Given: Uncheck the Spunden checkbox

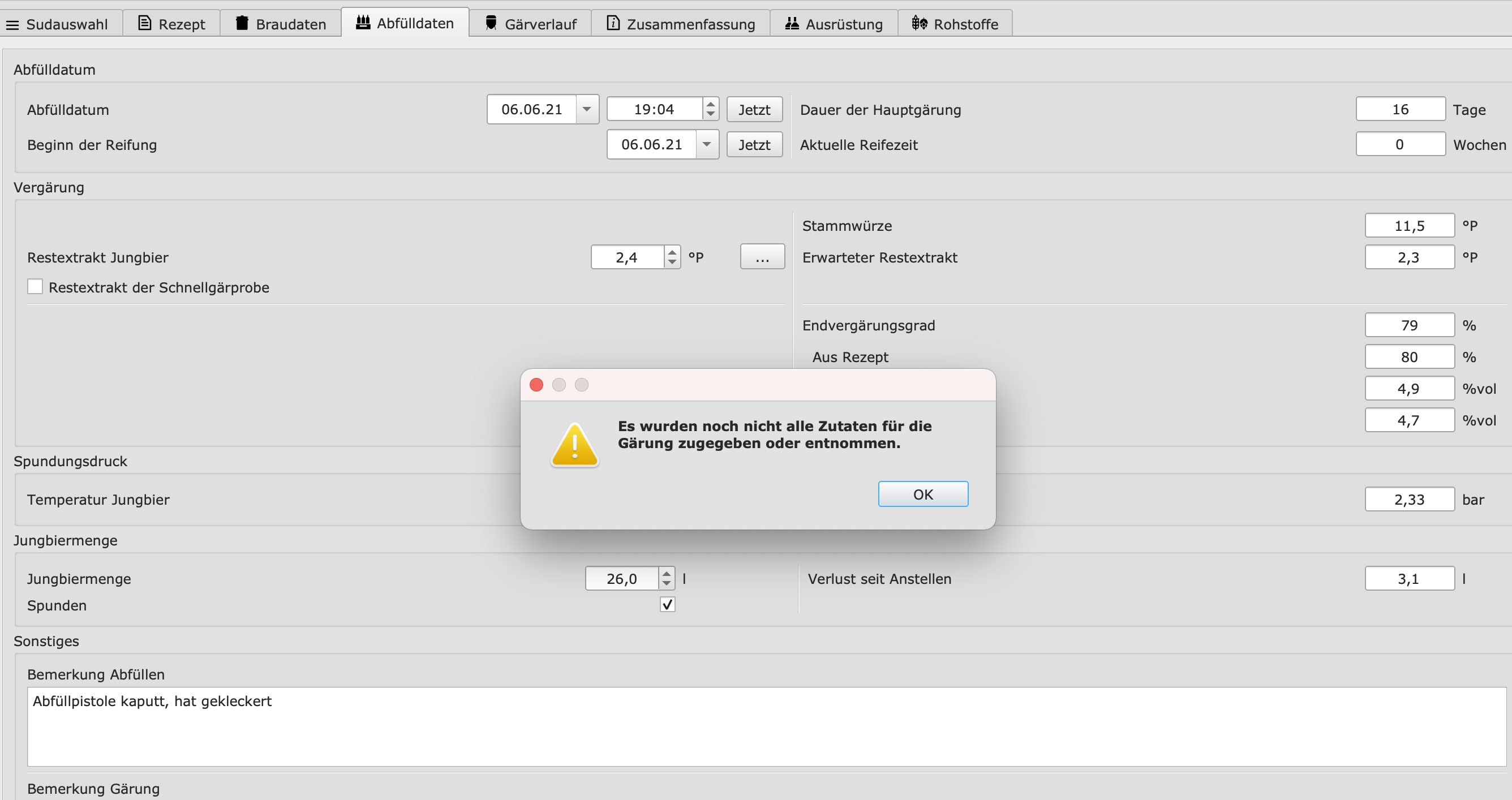Looking at the screenshot, I should point(667,605).
